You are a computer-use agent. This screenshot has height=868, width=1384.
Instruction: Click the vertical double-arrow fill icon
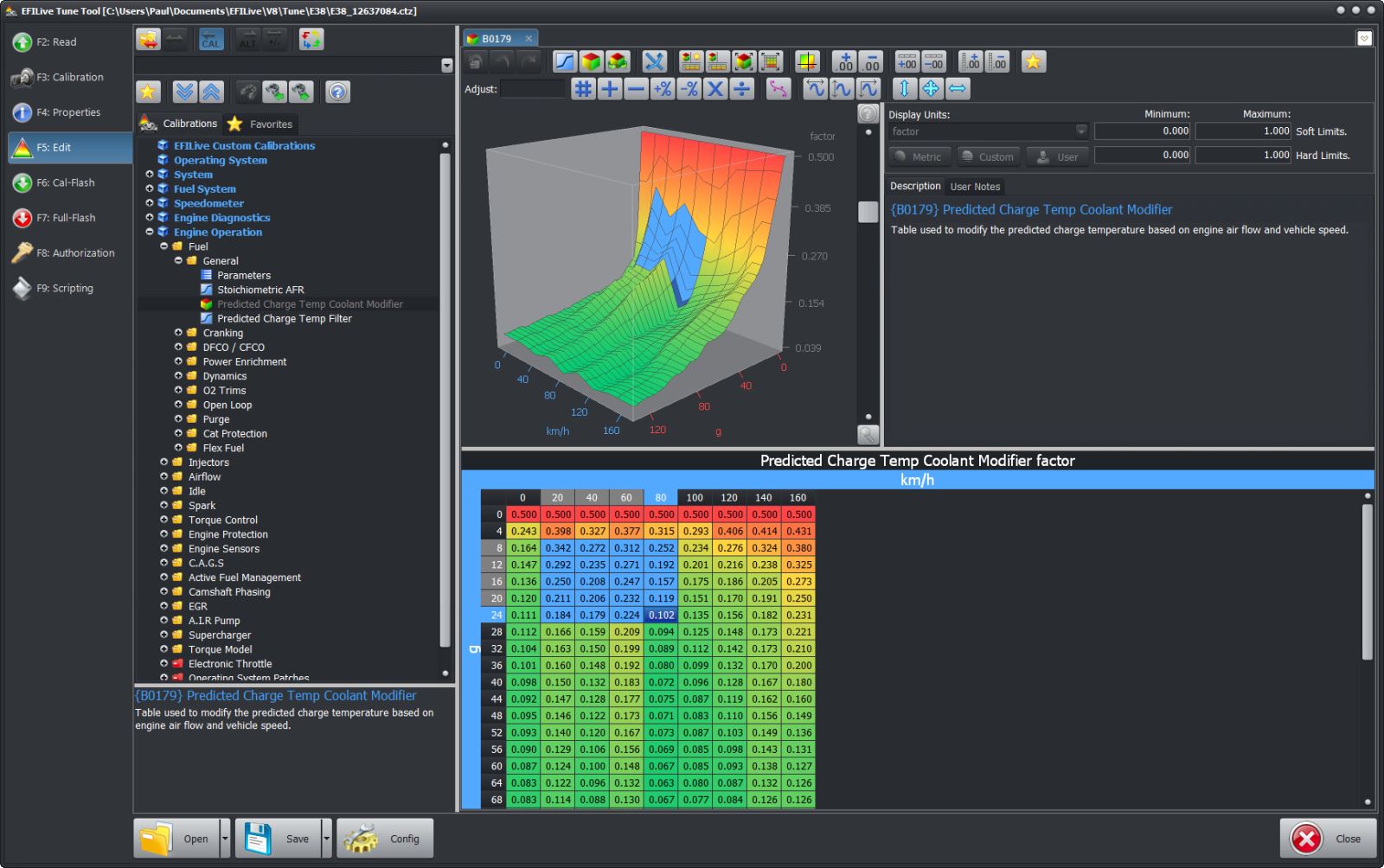tap(905, 88)
